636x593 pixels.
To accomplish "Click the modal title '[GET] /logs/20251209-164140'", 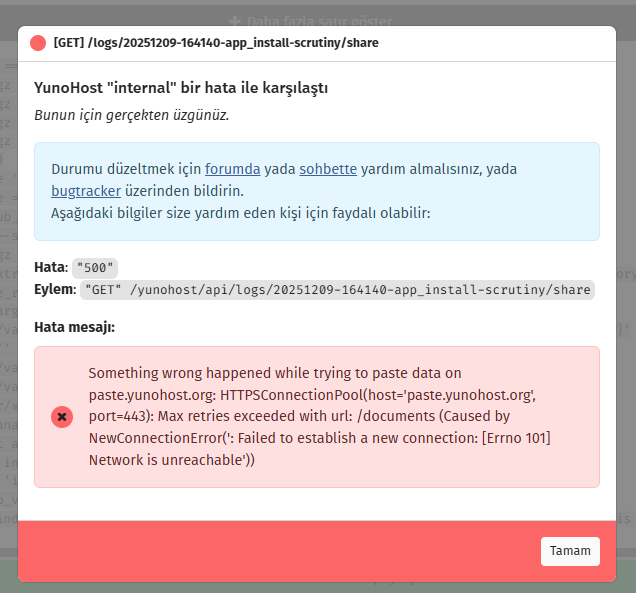I will pyautogui.click(x=216, y=43).
